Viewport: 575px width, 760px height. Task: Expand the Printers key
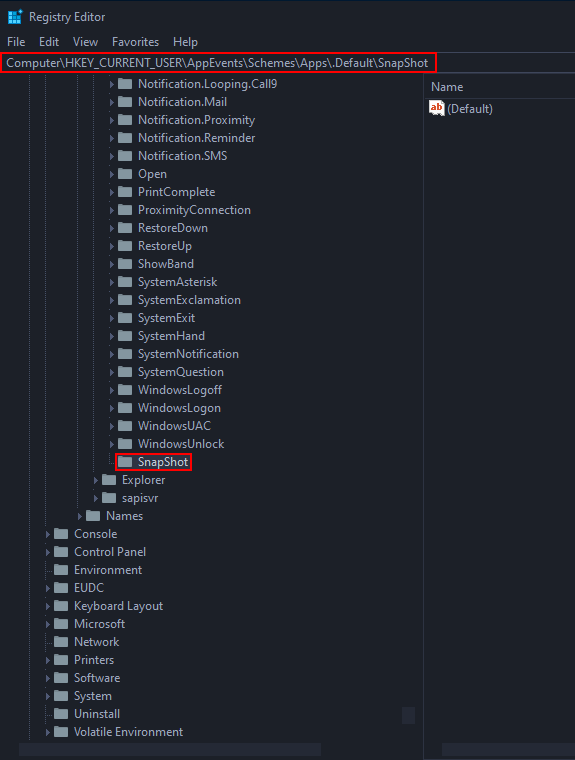[48, 660]
